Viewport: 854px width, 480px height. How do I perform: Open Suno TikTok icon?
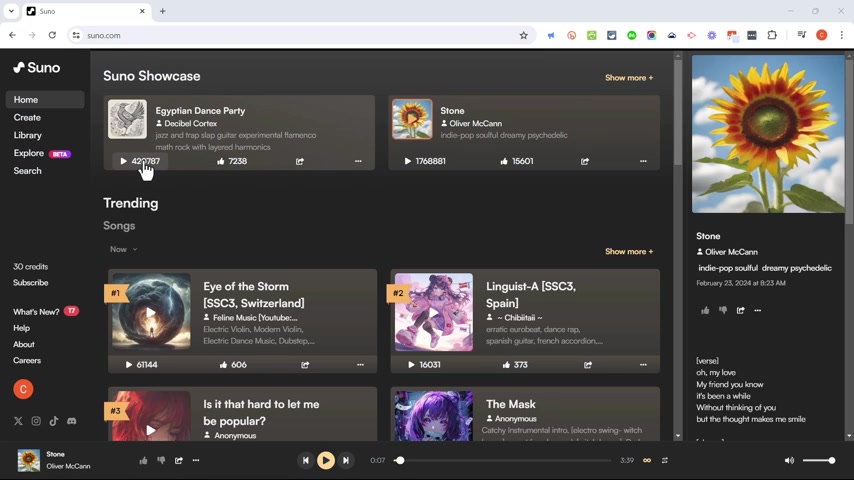point(53,421)
